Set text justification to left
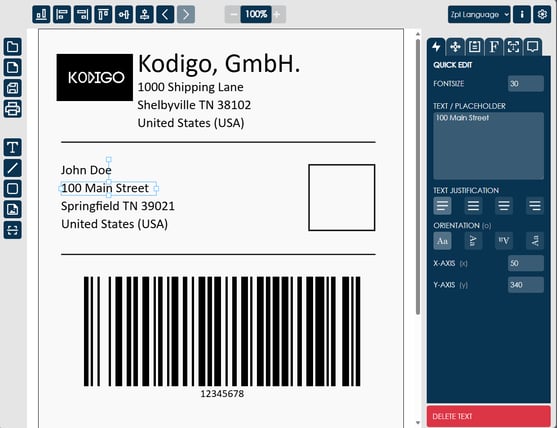 442,206
